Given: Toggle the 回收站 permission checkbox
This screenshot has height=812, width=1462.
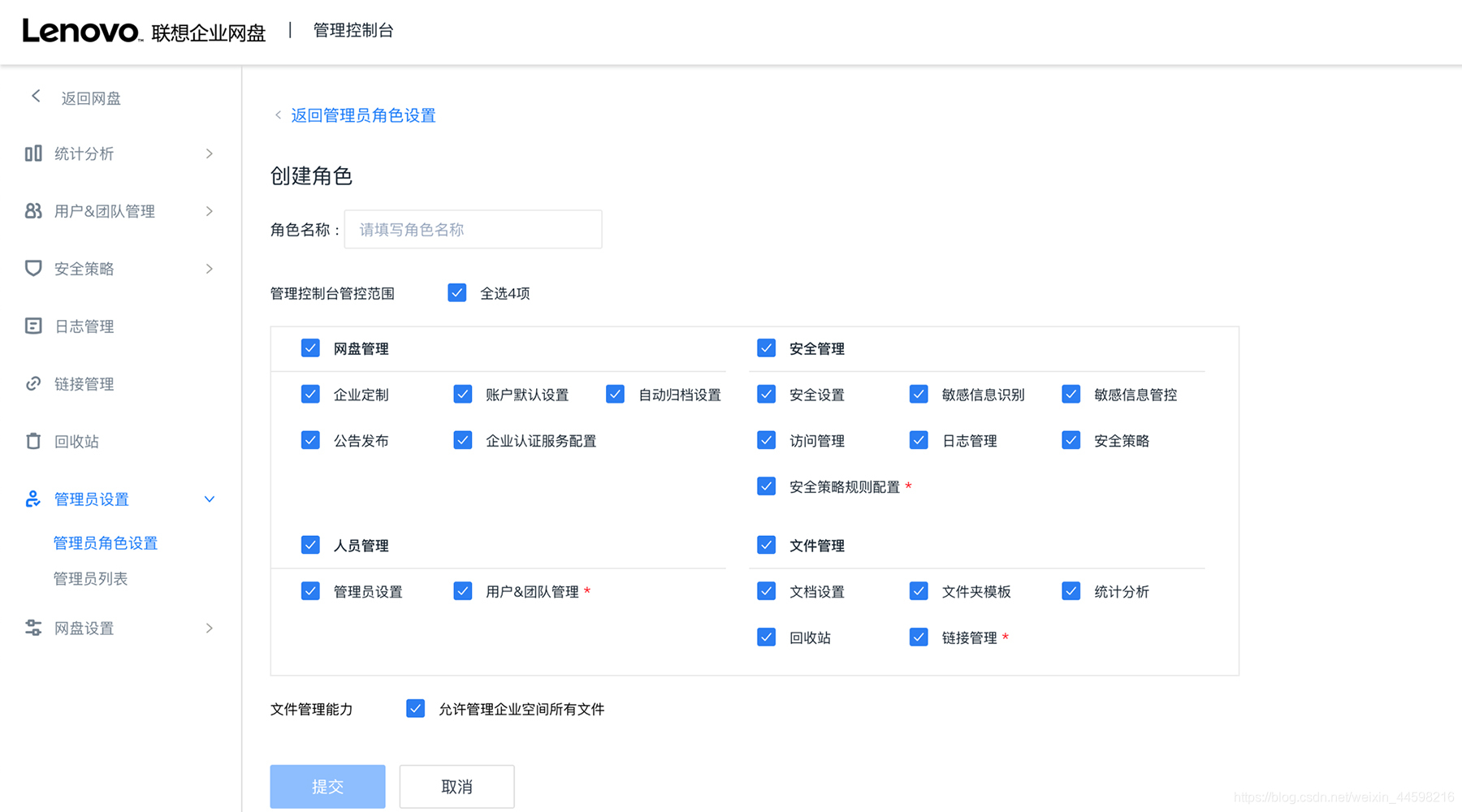Looking at the screenshot, I should tap(766, 637).
